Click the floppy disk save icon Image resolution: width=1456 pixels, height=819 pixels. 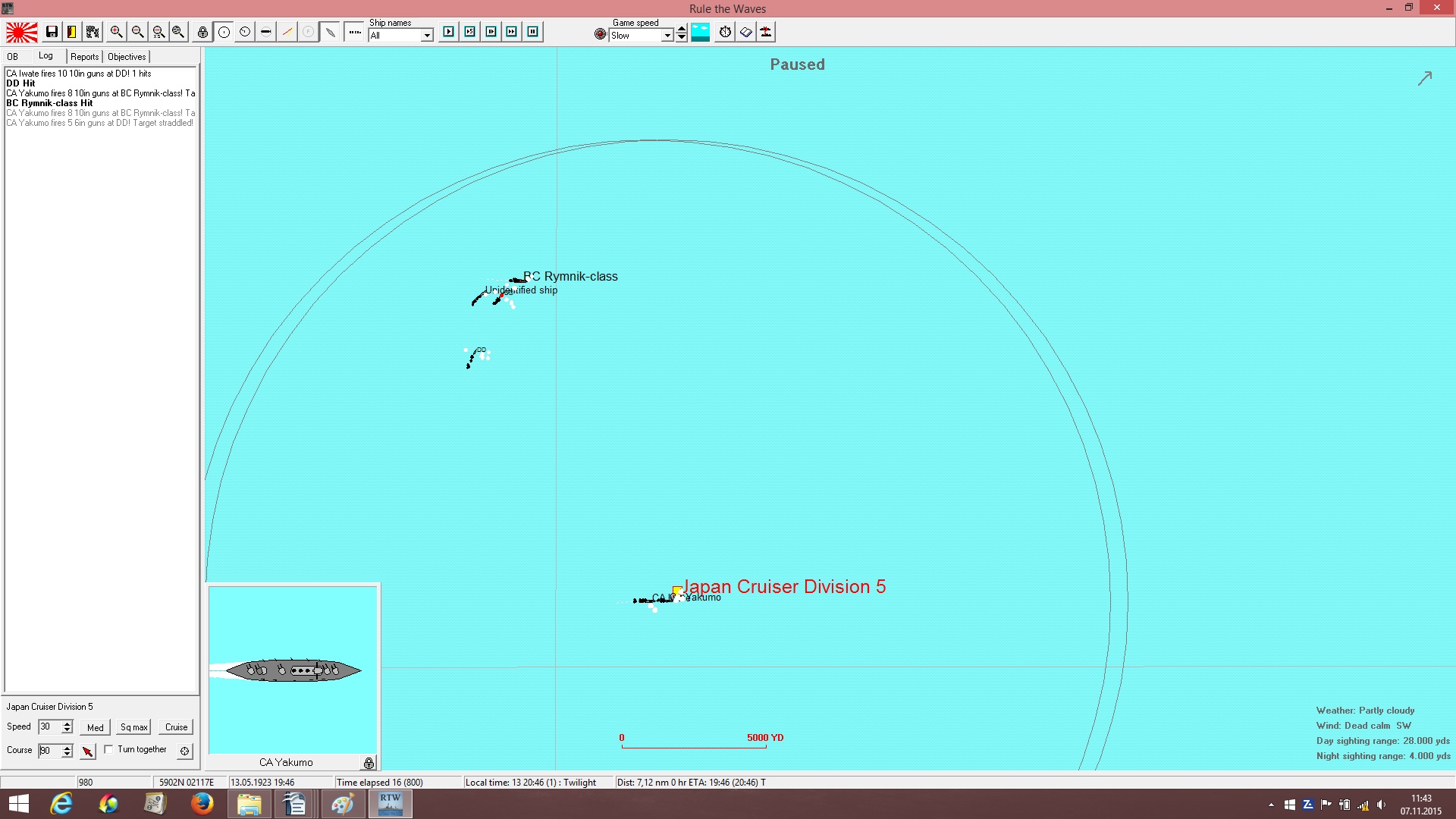pos(52,32)
